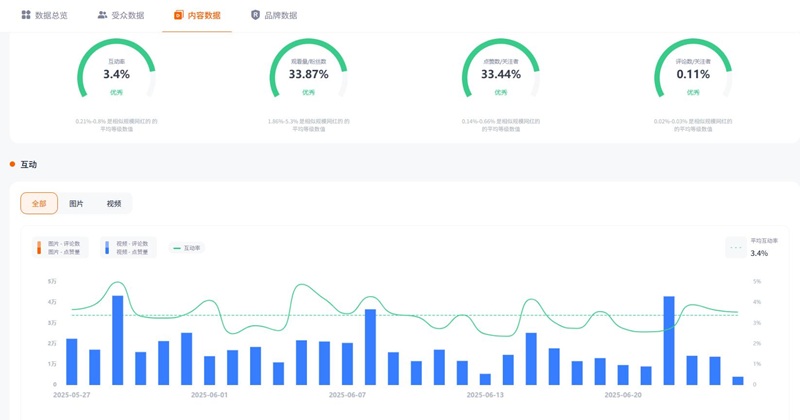Click the 数据总览 grid icon
Image resolution: width=800 pixels, height=420 pixels.
click(26, 15)
